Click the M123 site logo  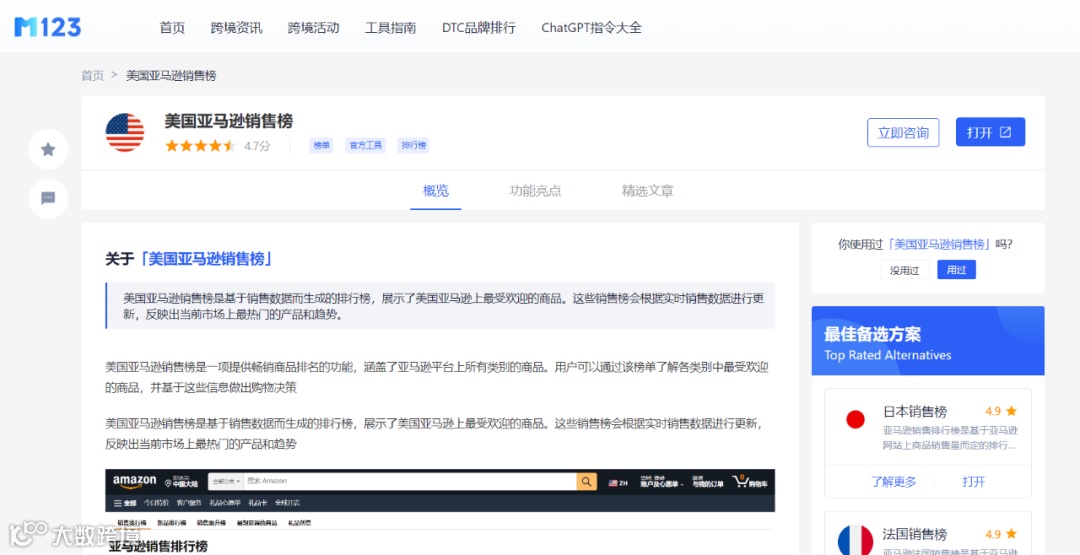click(x=48, y=27)
